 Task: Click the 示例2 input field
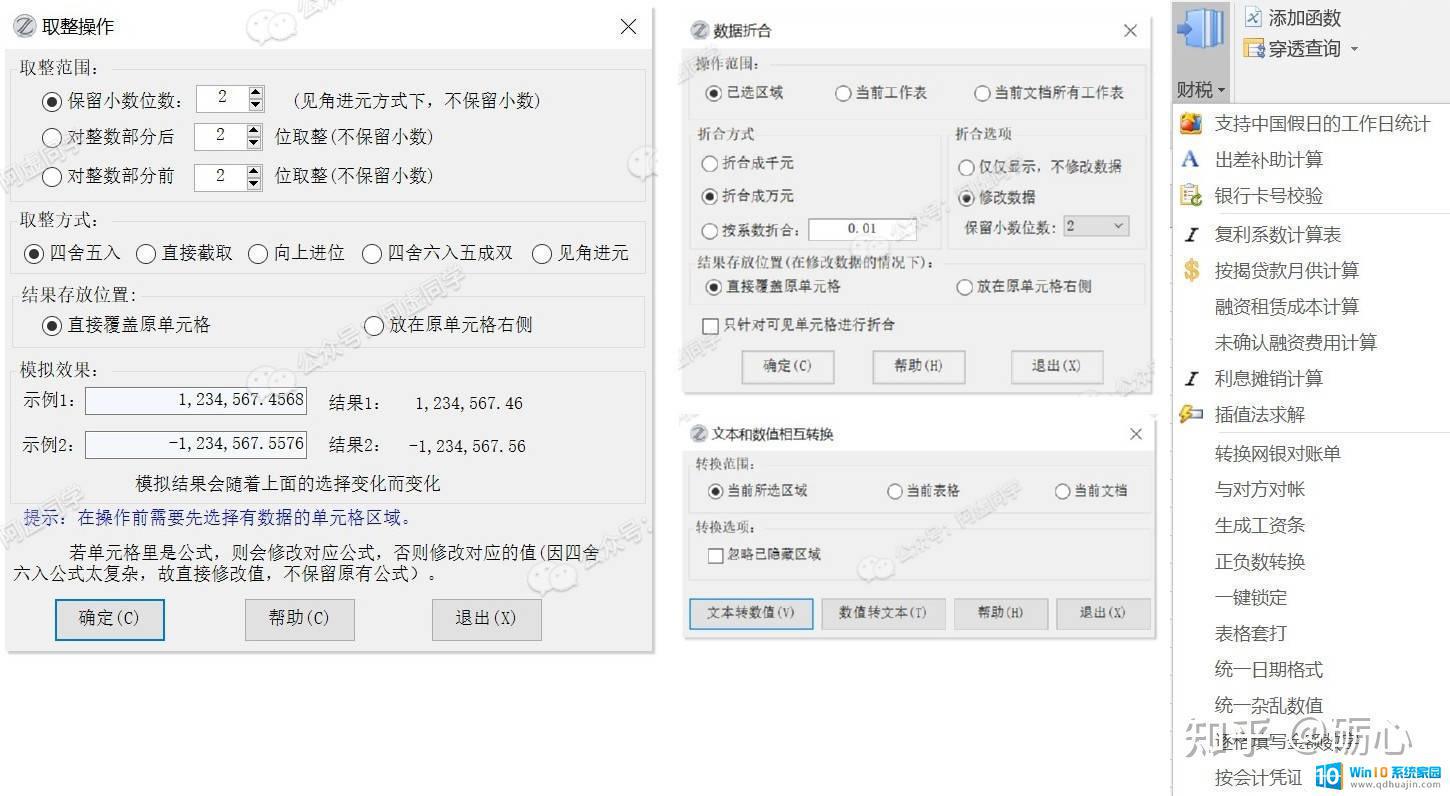(196, 444)
